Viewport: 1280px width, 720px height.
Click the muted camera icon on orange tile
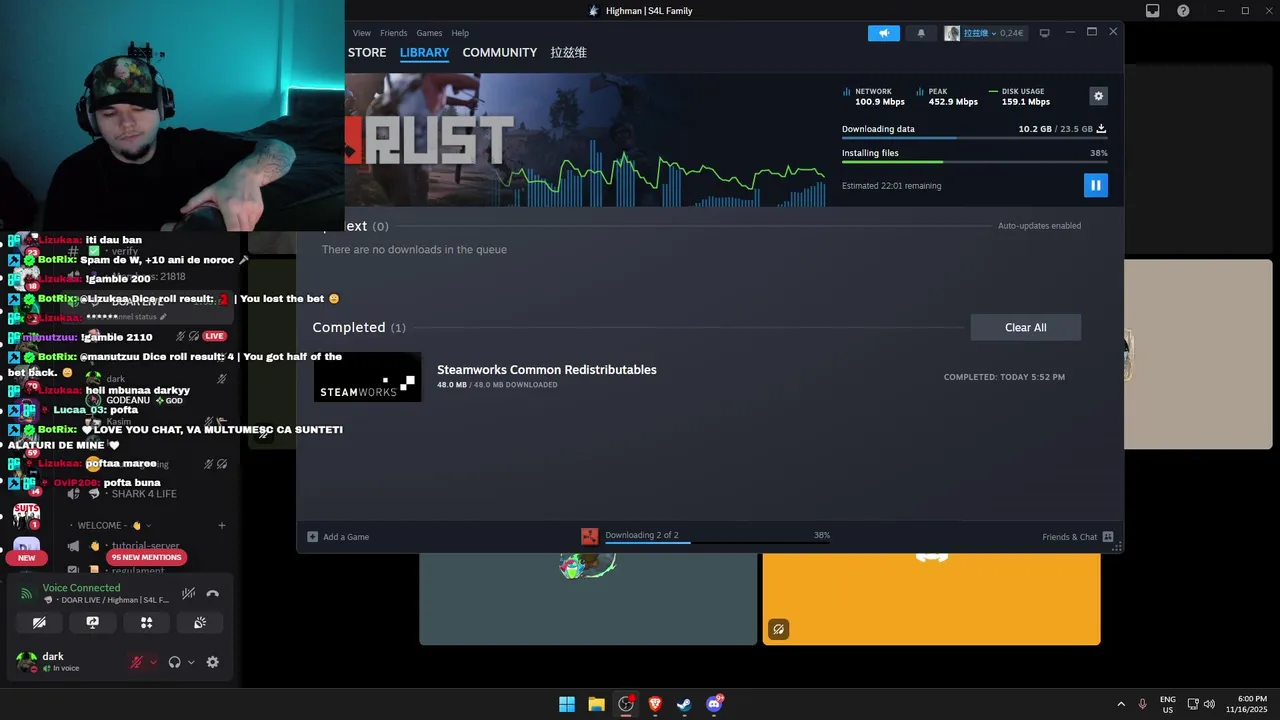[778, 629]
